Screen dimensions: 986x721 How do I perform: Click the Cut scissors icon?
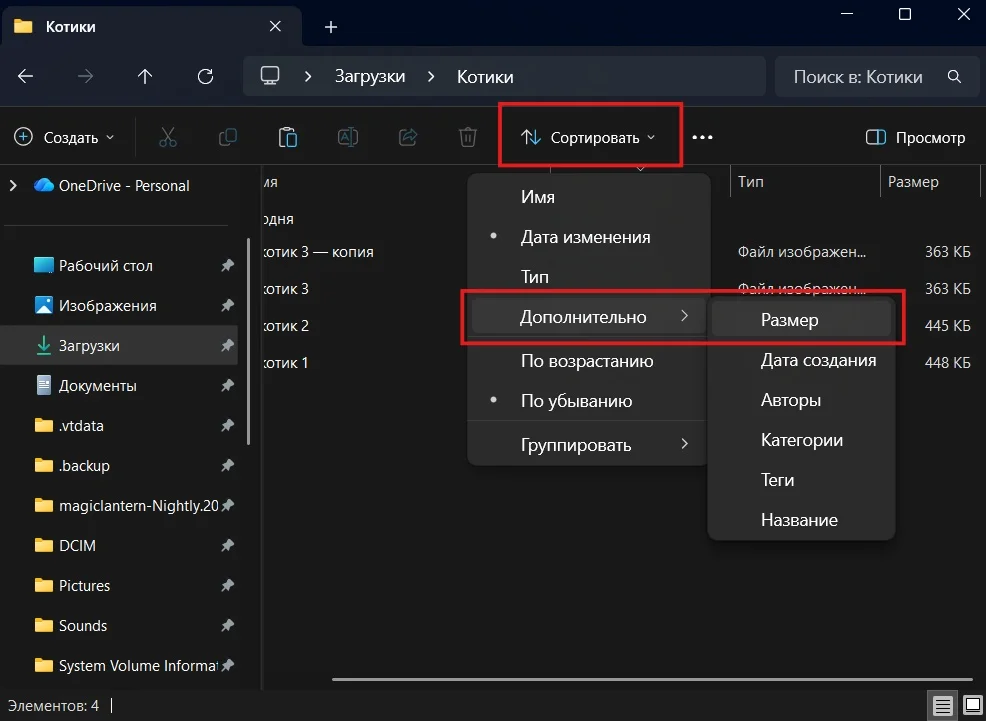pos(168,137)
